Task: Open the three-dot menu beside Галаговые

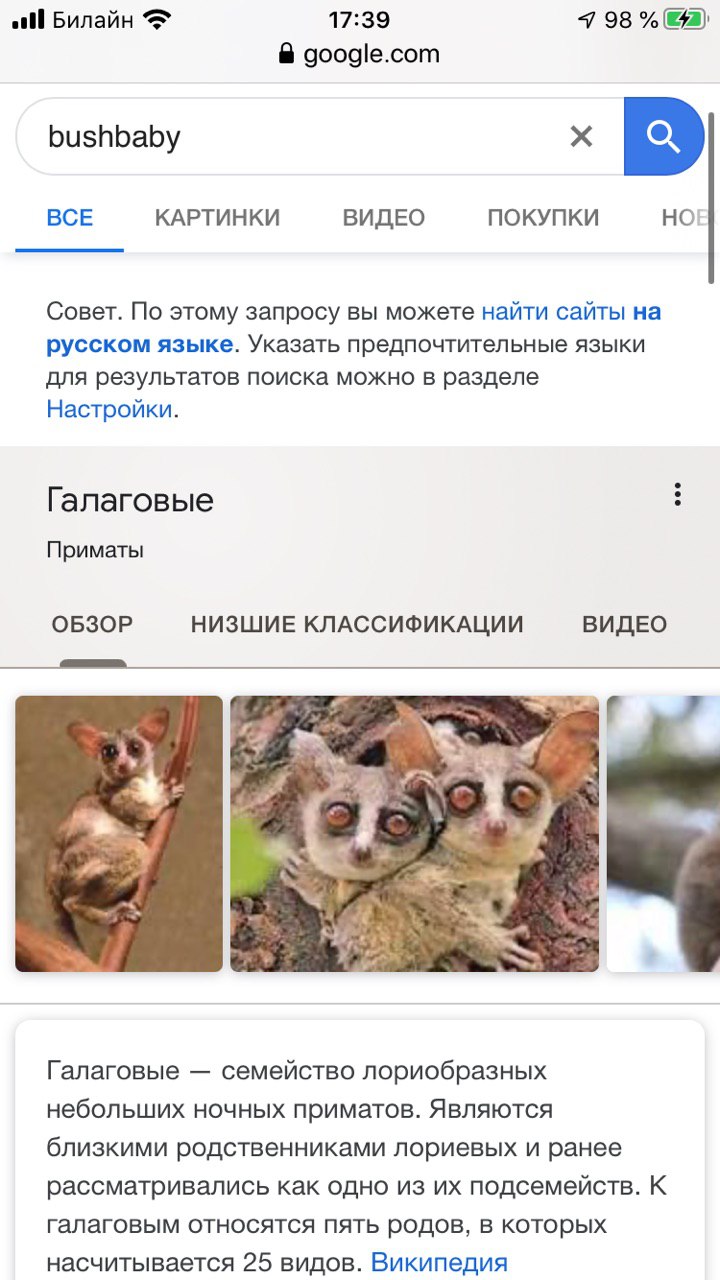Action: tap(677, 494)
